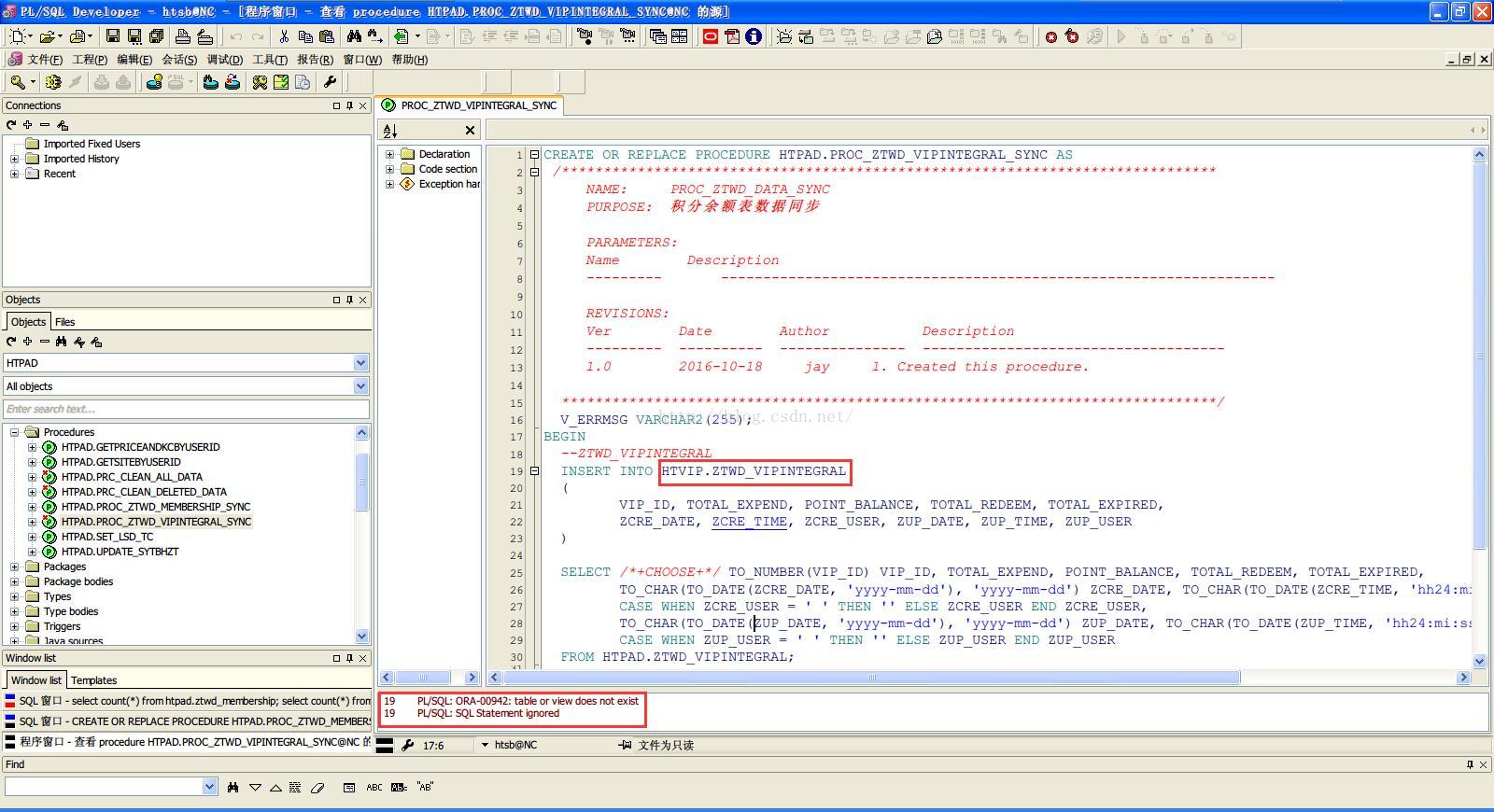Click the Export tables binoculars-disk icon
The height and width of the screenshot is (812, 1494).
(211, 82)
